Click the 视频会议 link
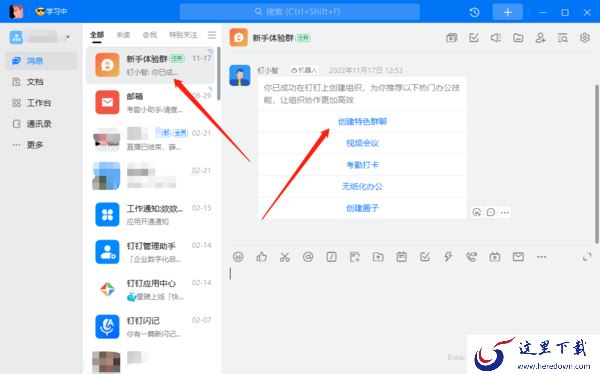Viewport: 600px width, 374px height. 362,143
